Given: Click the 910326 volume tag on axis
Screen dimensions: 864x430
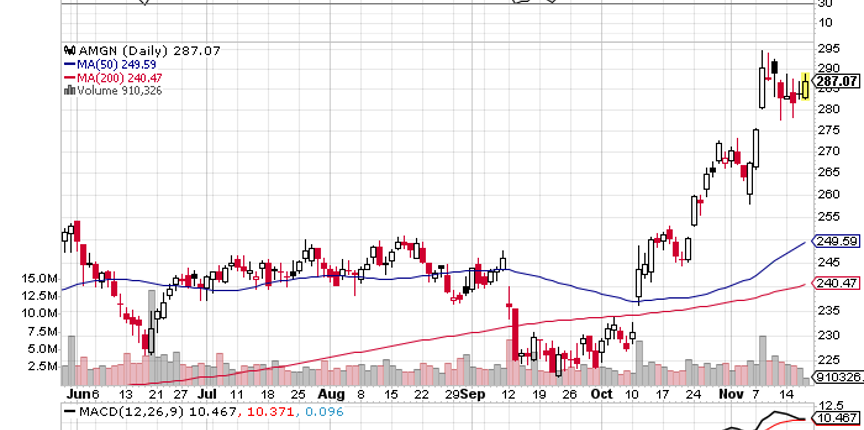Looking at the screenshot, I should point(837,377).
